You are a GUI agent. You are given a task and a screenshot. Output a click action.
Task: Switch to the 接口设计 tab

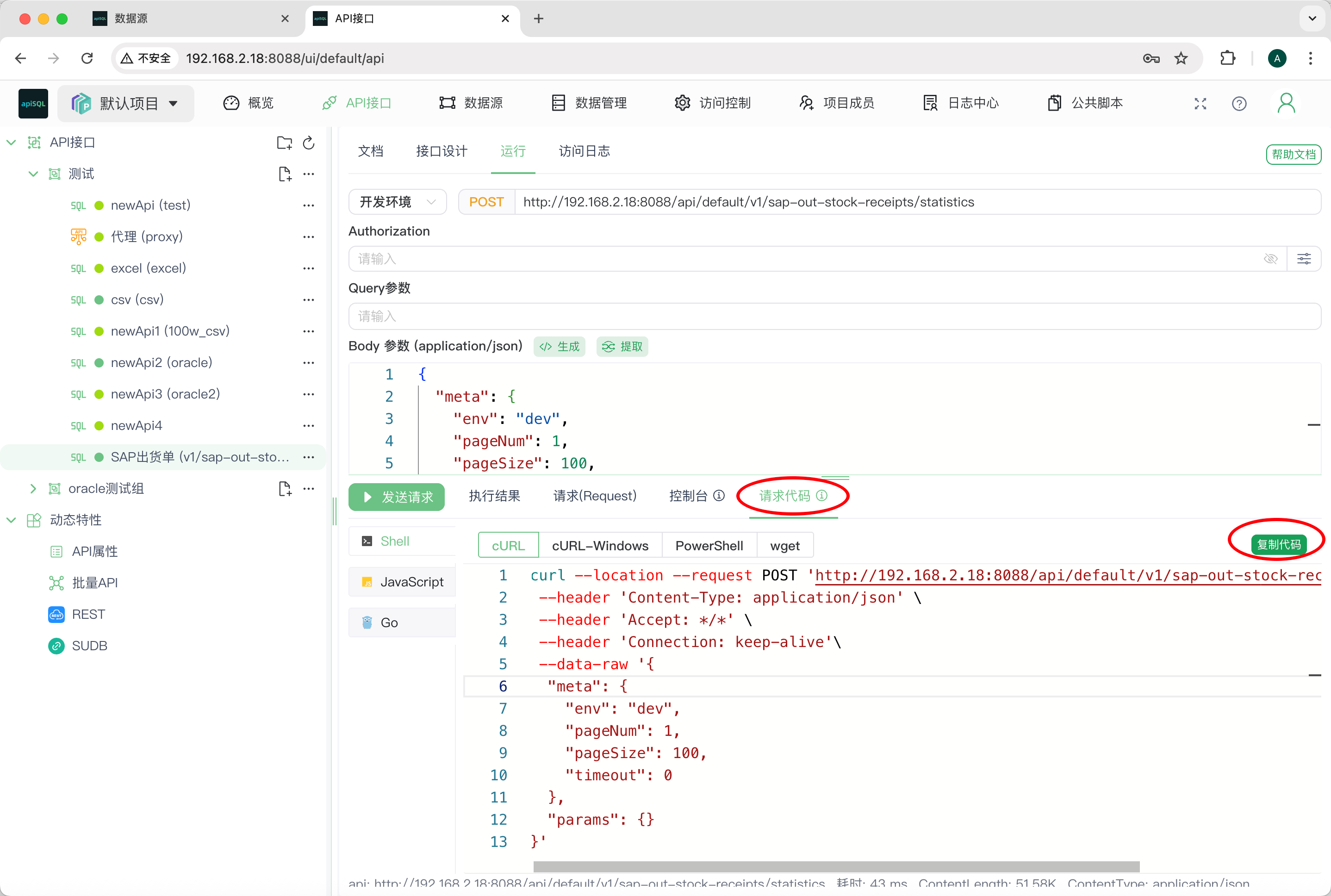coord(441,151)
